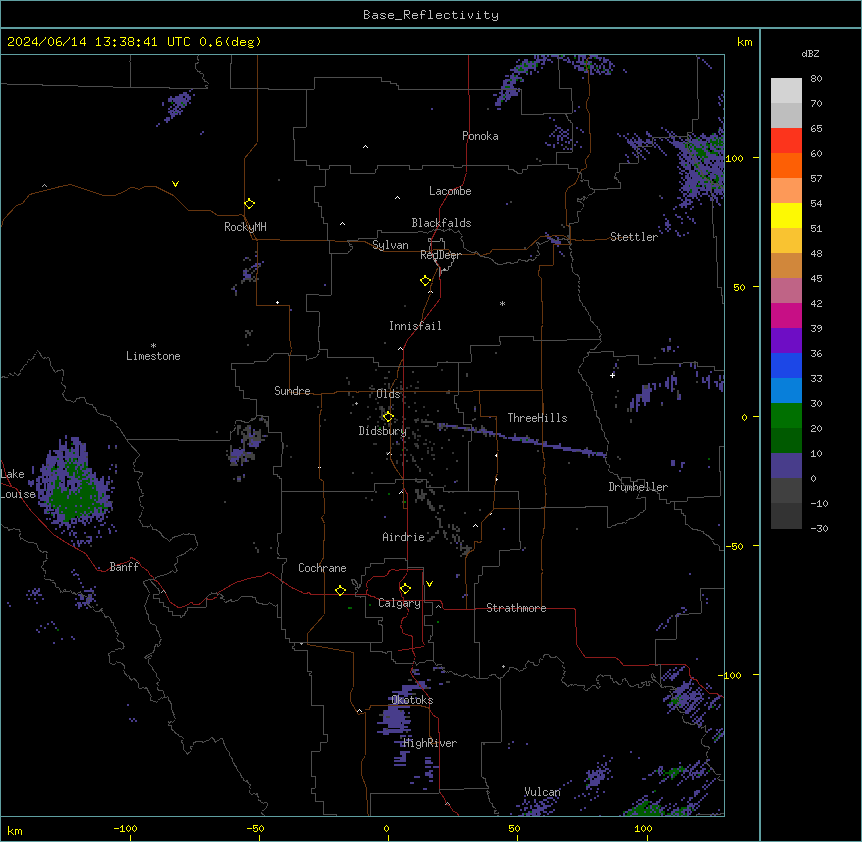Screen dimensions: 862x842
Task: Click the yellow V marker east of Calgary
Action: pos(429,584)
